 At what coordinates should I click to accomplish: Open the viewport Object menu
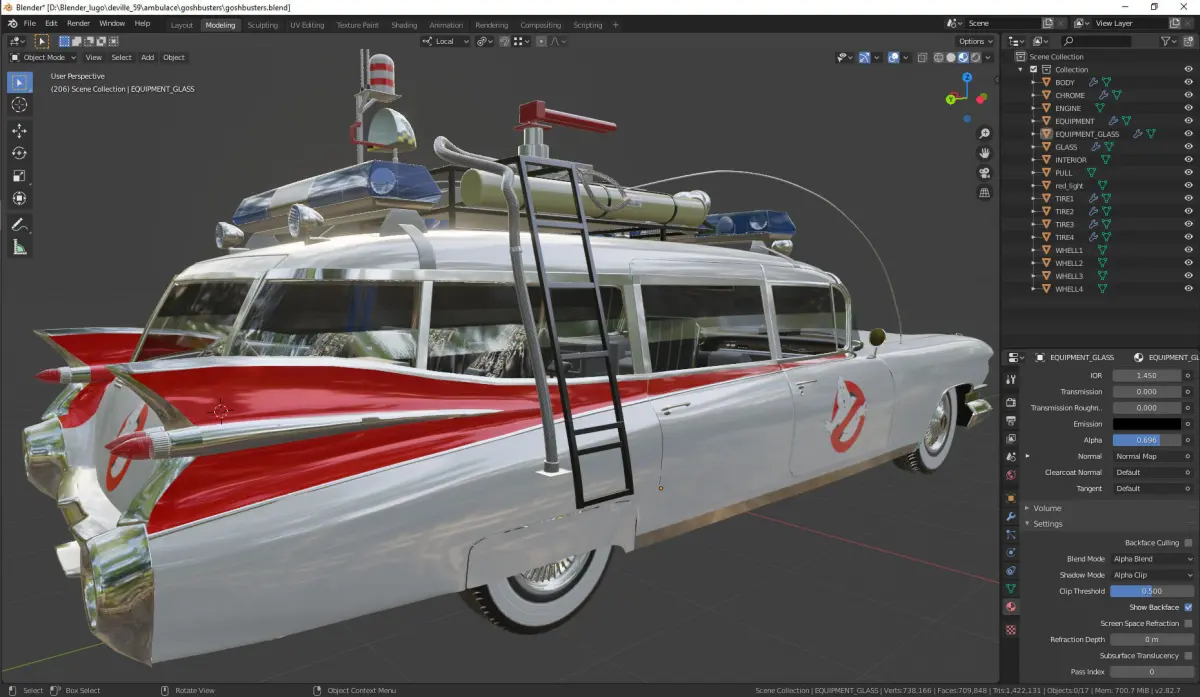pyautogui.click(x=174, y=57)
